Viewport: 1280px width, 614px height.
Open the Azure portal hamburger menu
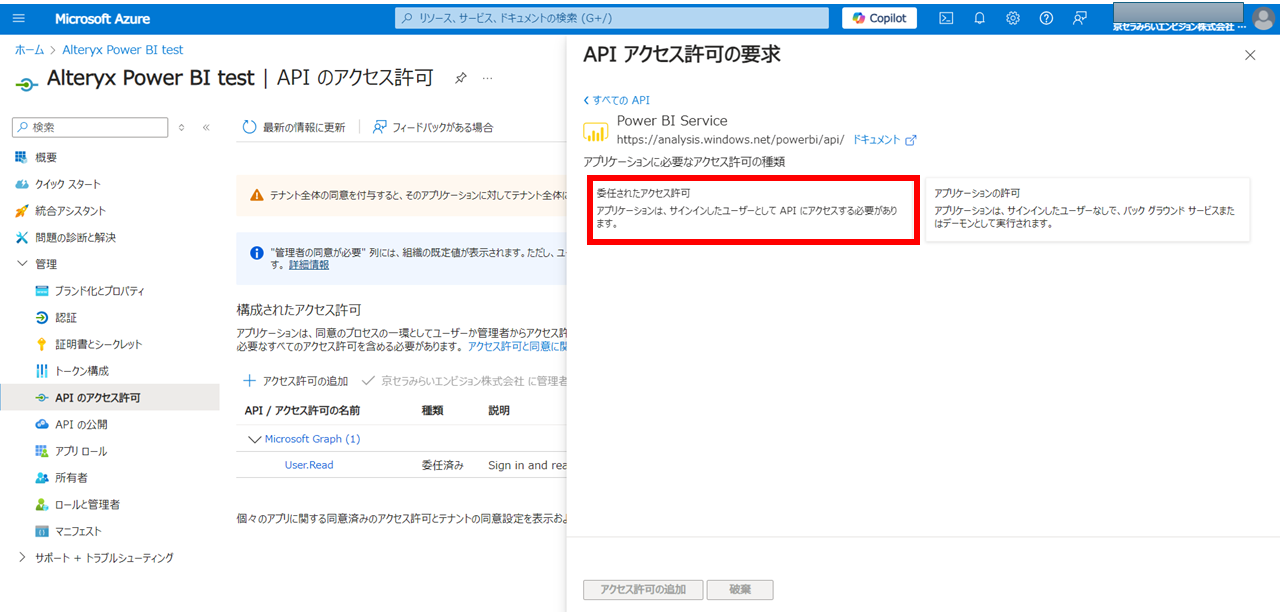click(x=19, y=18)
